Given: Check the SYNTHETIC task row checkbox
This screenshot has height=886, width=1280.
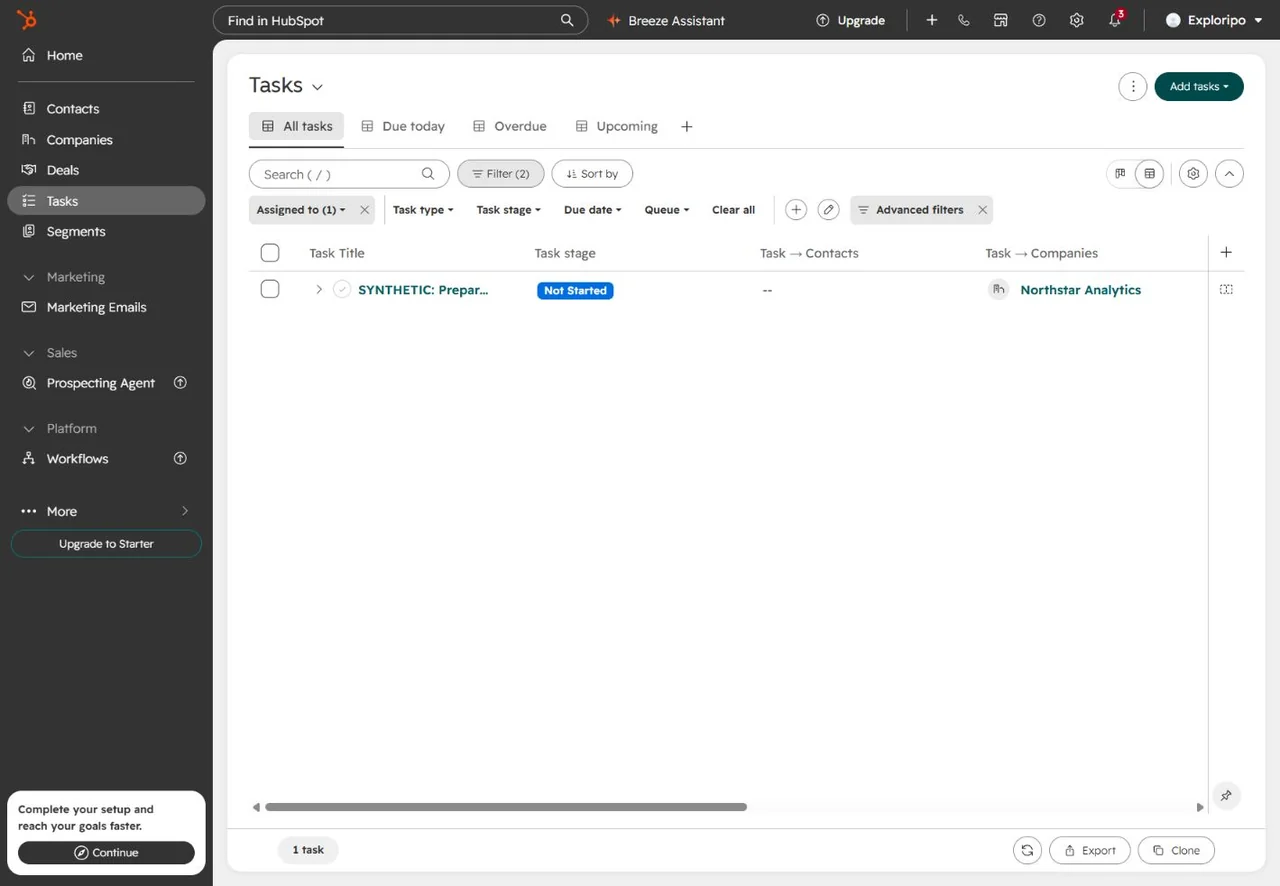Looking at the screenshot, I should 270,290.
